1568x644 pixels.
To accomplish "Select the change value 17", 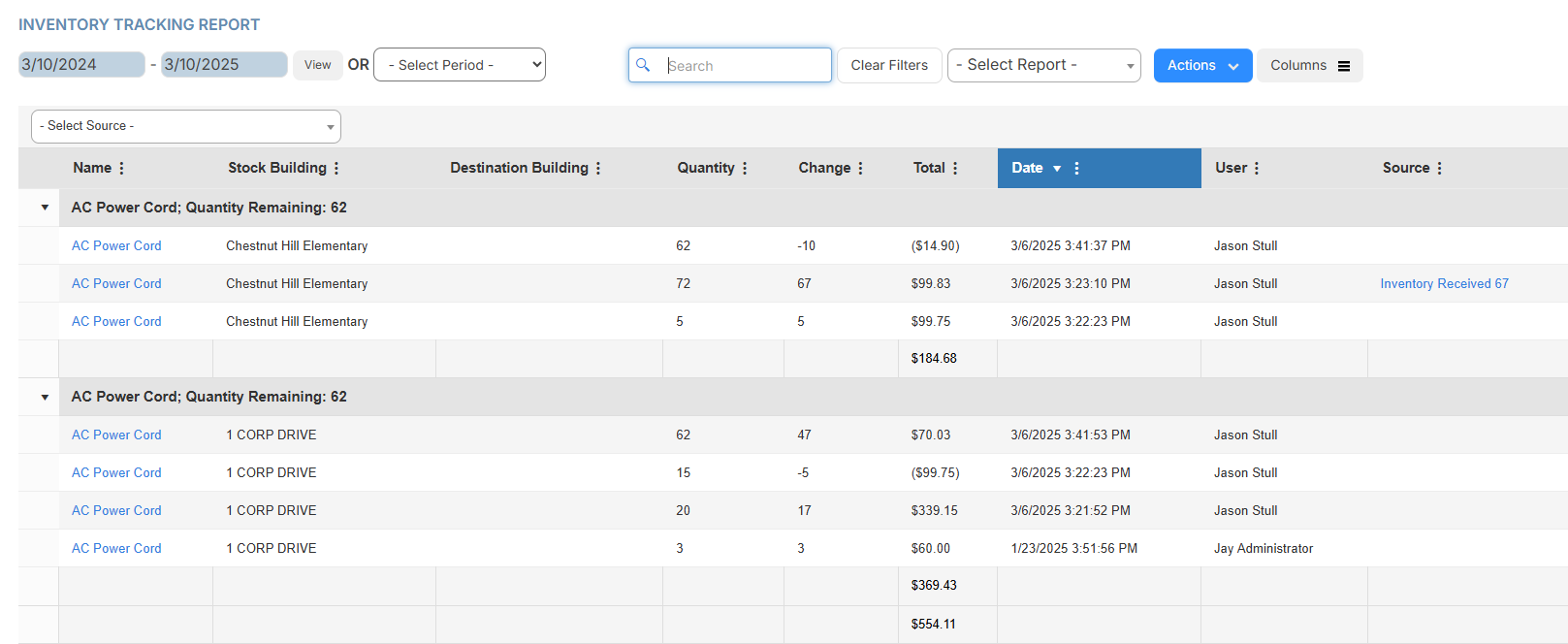I will (x=804, y=510).
